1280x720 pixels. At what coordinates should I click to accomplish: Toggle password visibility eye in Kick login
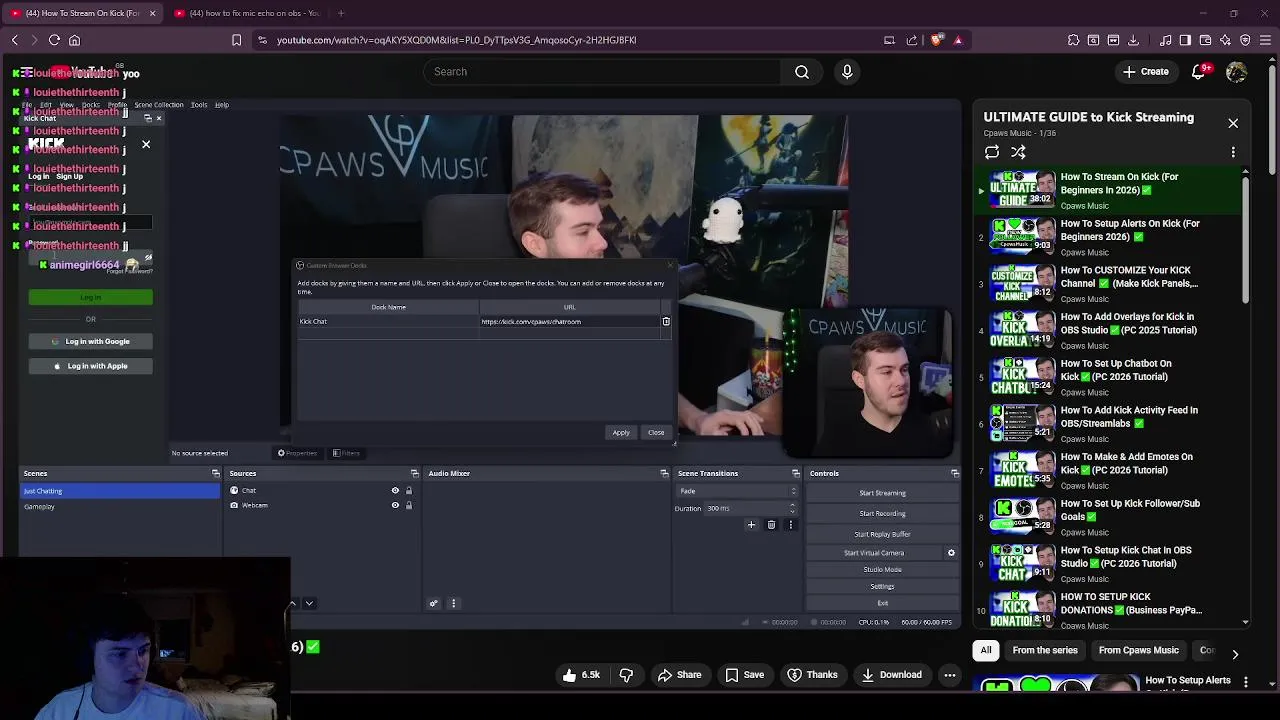click(x=148, y=258)
